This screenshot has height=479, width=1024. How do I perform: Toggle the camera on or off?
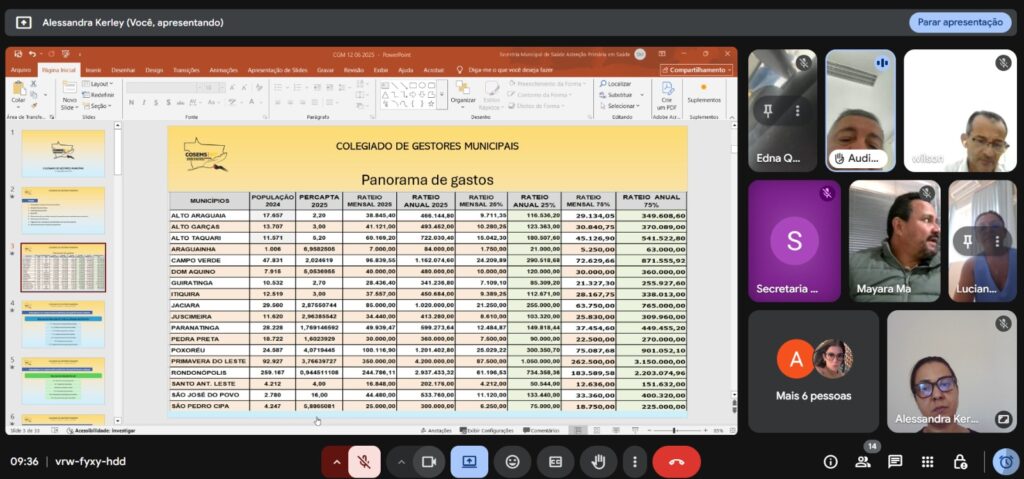(430, 461)
